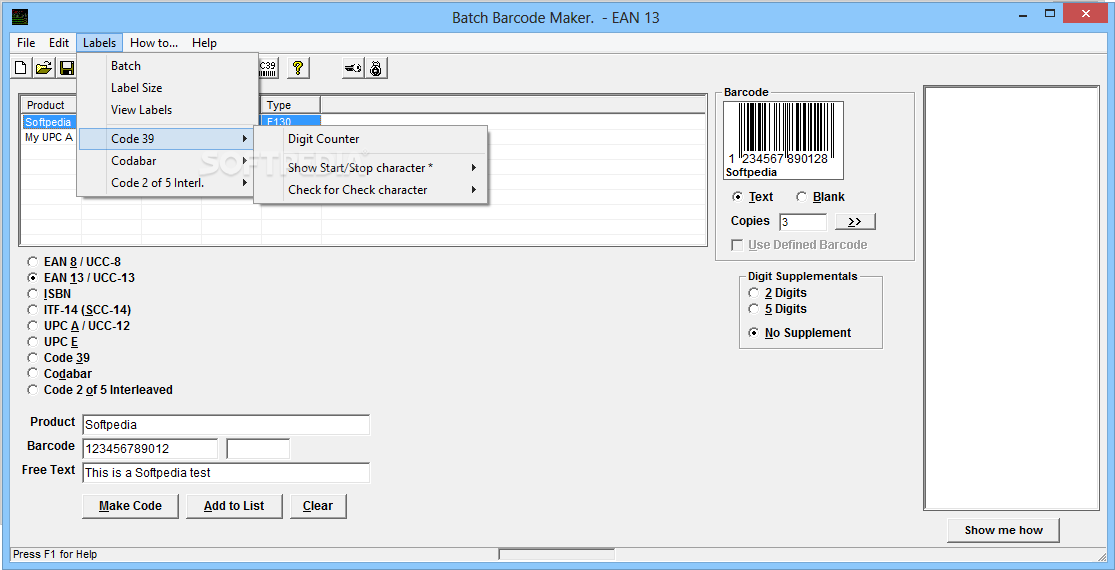Expand Code 2 of 5 Interl. submenu
This screenshot has width=1115, height=570.
coord(166,183)
